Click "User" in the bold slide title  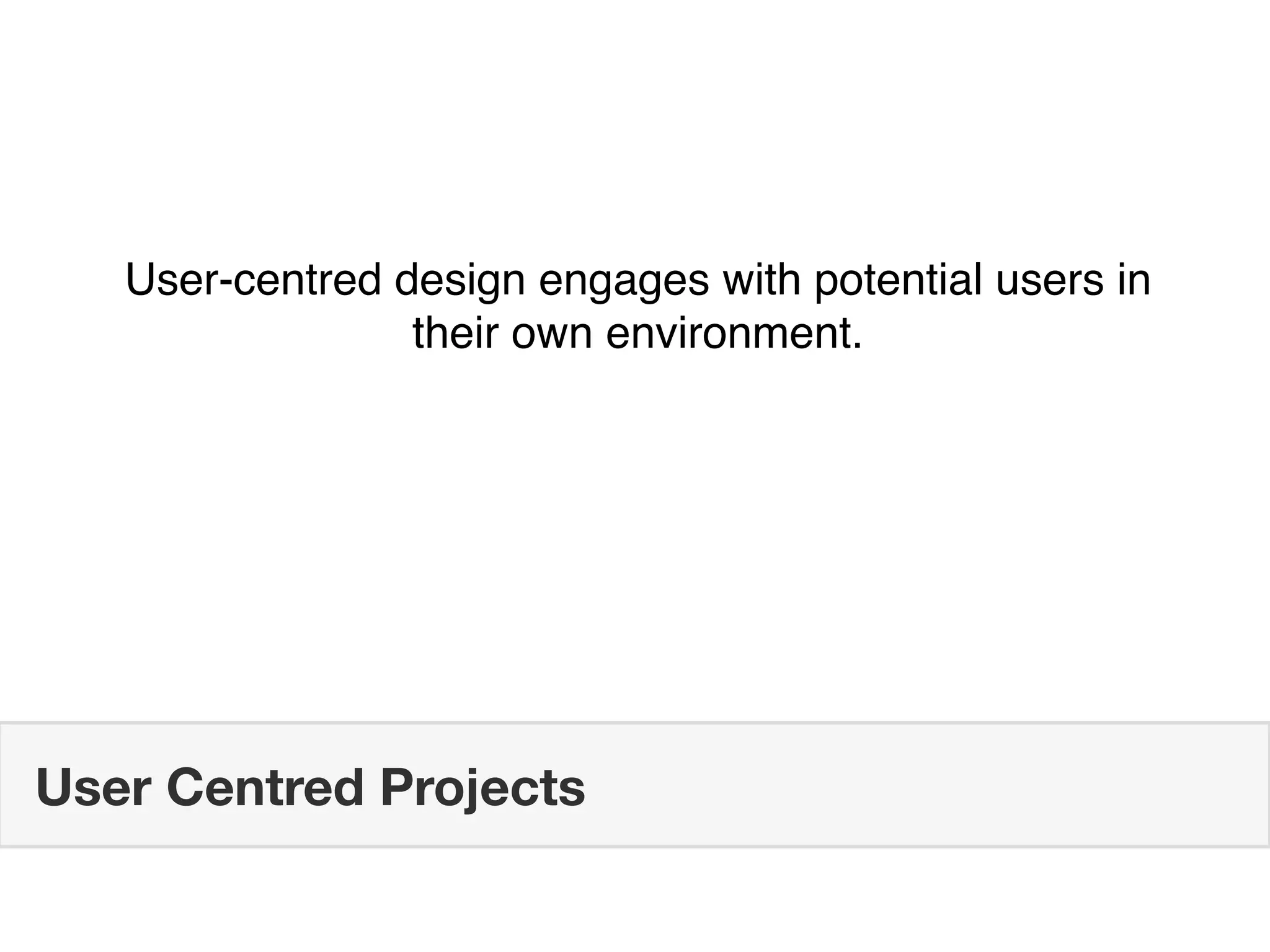94,787
